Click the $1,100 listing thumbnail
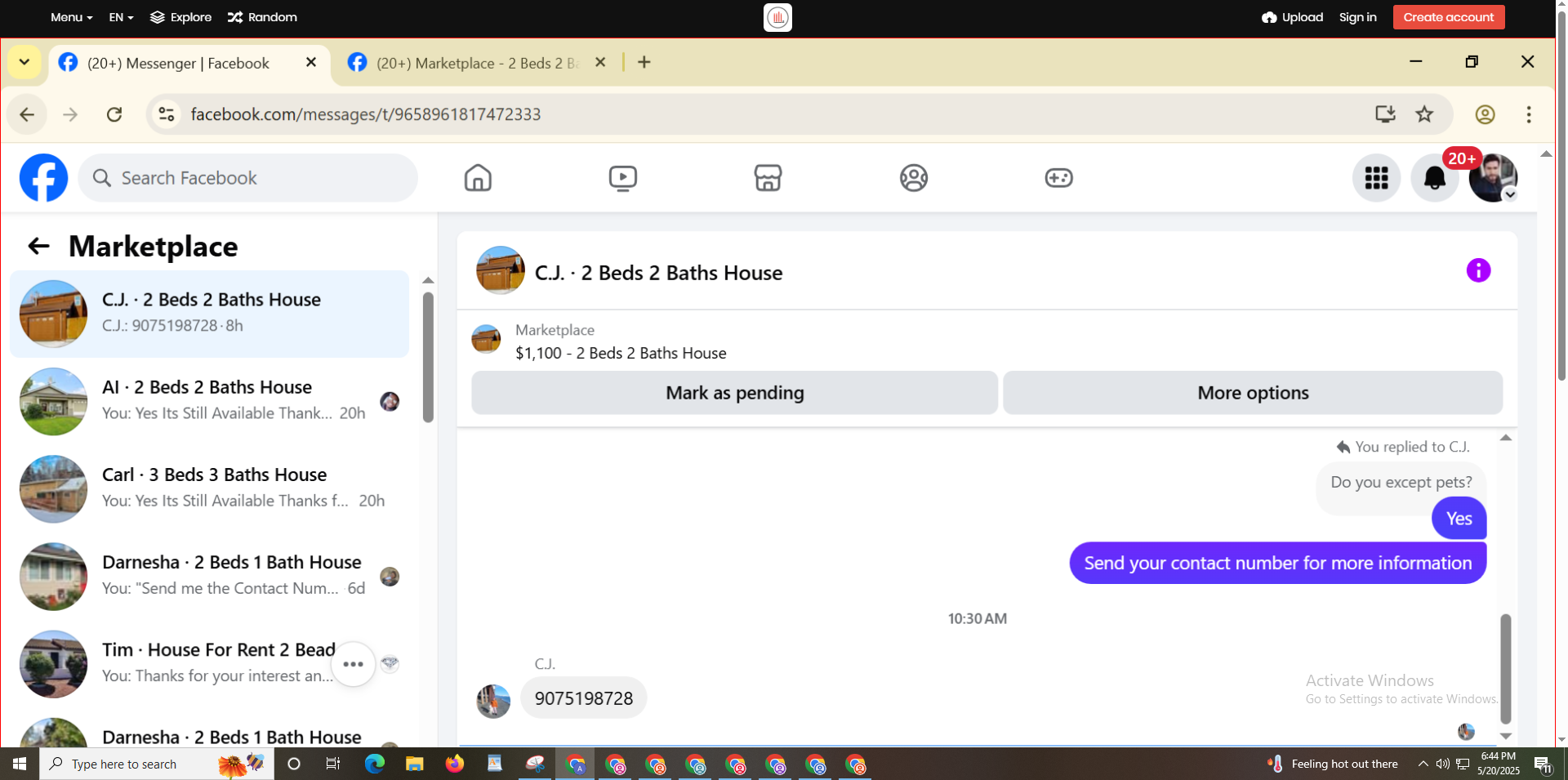The image size is (1568, 780). [x=486, y=339]
